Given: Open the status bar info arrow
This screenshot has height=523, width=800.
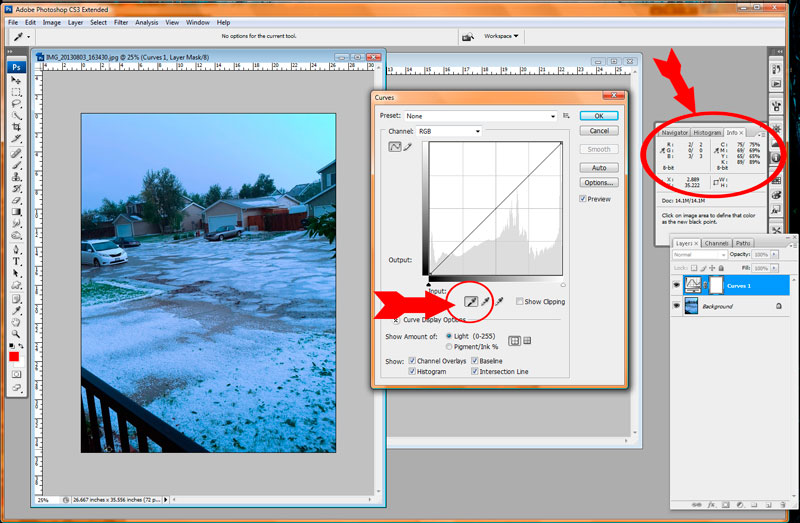Looking at the screenshot, I should click(x=166, y=500).
